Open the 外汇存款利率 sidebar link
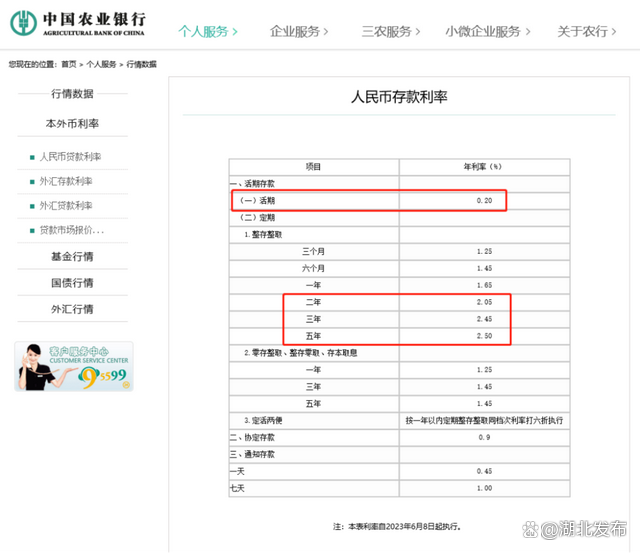Image resolution: width=640 pixels, height=553 pixels. (x=66, y=181)
